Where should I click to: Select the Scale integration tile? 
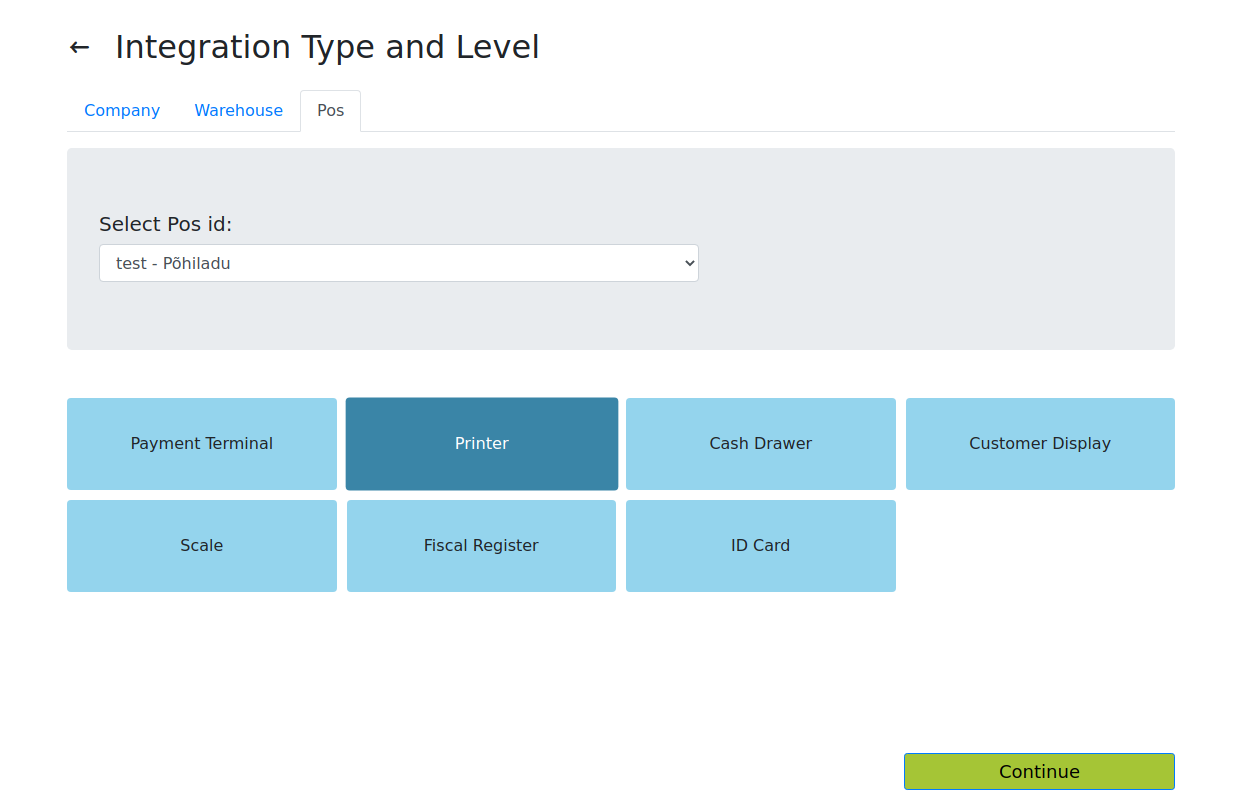pyautogui.click(x=202, y=546)
